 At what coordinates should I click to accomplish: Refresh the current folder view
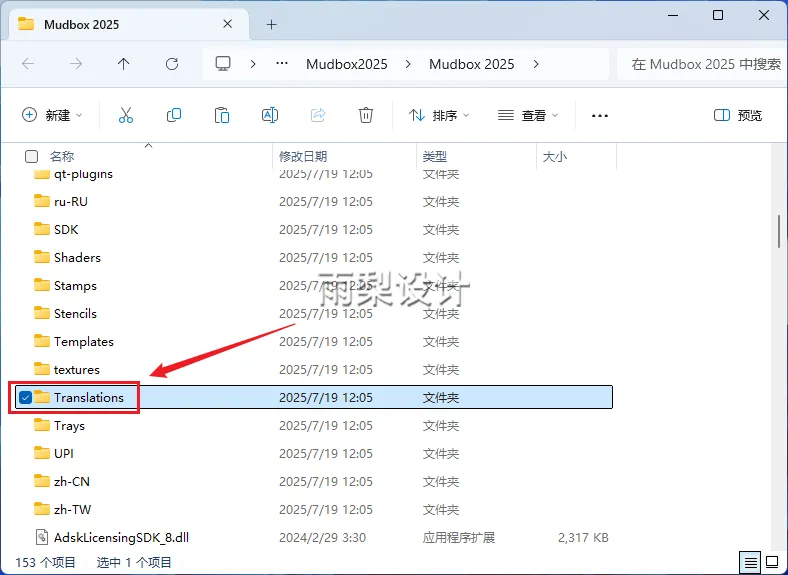click(x=172, y=64)
